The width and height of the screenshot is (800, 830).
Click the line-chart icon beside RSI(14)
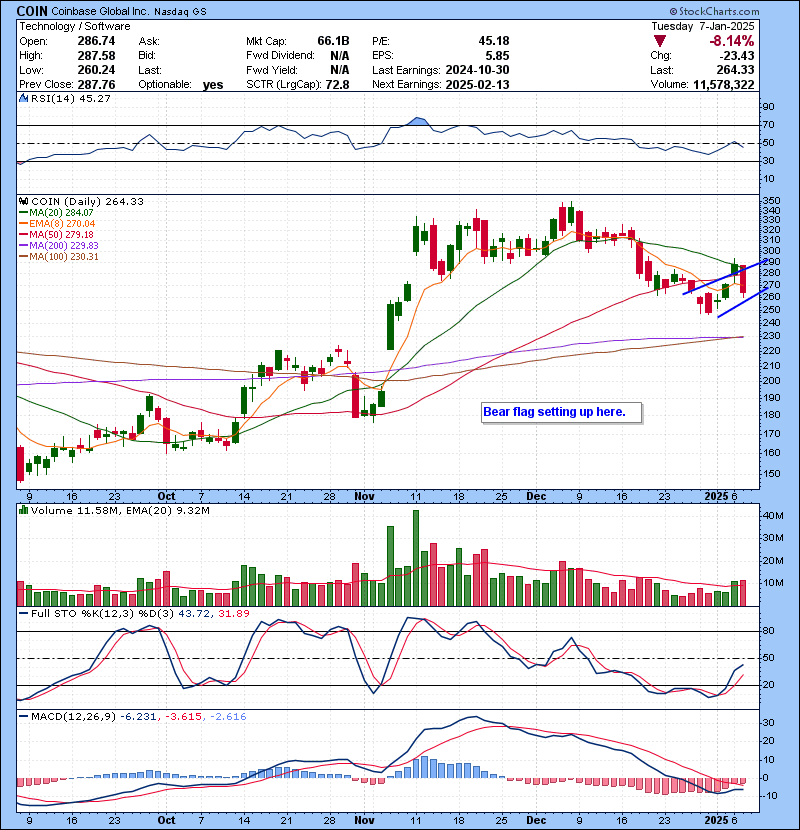[x=23, y=98]
